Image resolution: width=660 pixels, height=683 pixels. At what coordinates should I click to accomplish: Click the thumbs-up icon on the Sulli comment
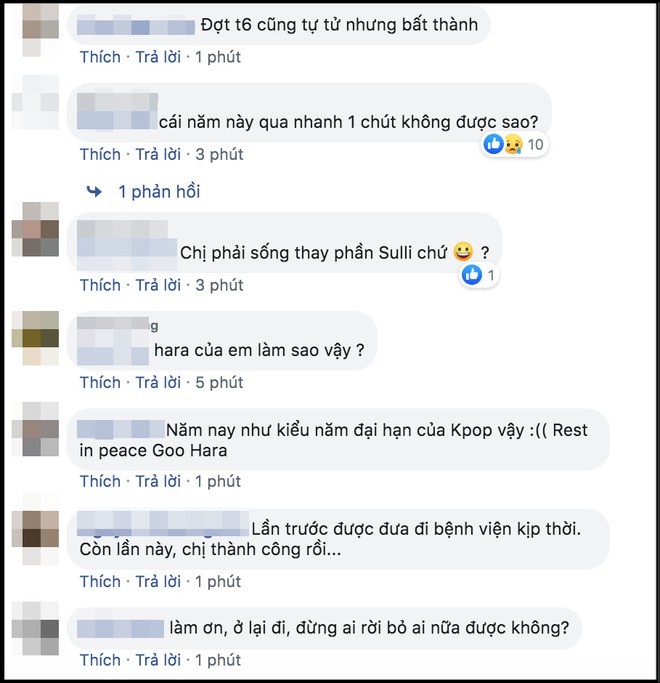click(x=471, y=275)
